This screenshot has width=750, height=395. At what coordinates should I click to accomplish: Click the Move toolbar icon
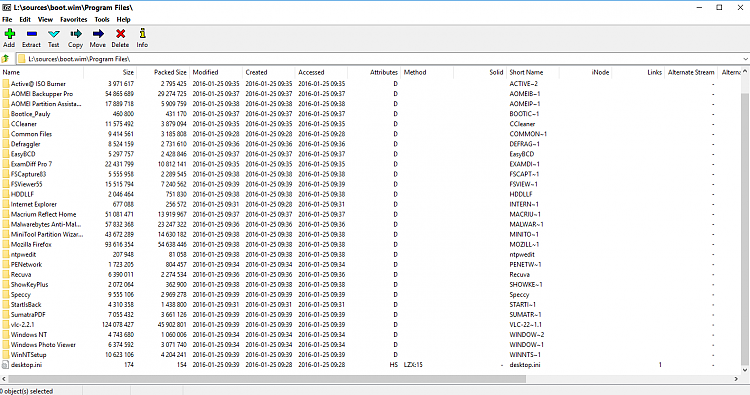coord(98,34)
